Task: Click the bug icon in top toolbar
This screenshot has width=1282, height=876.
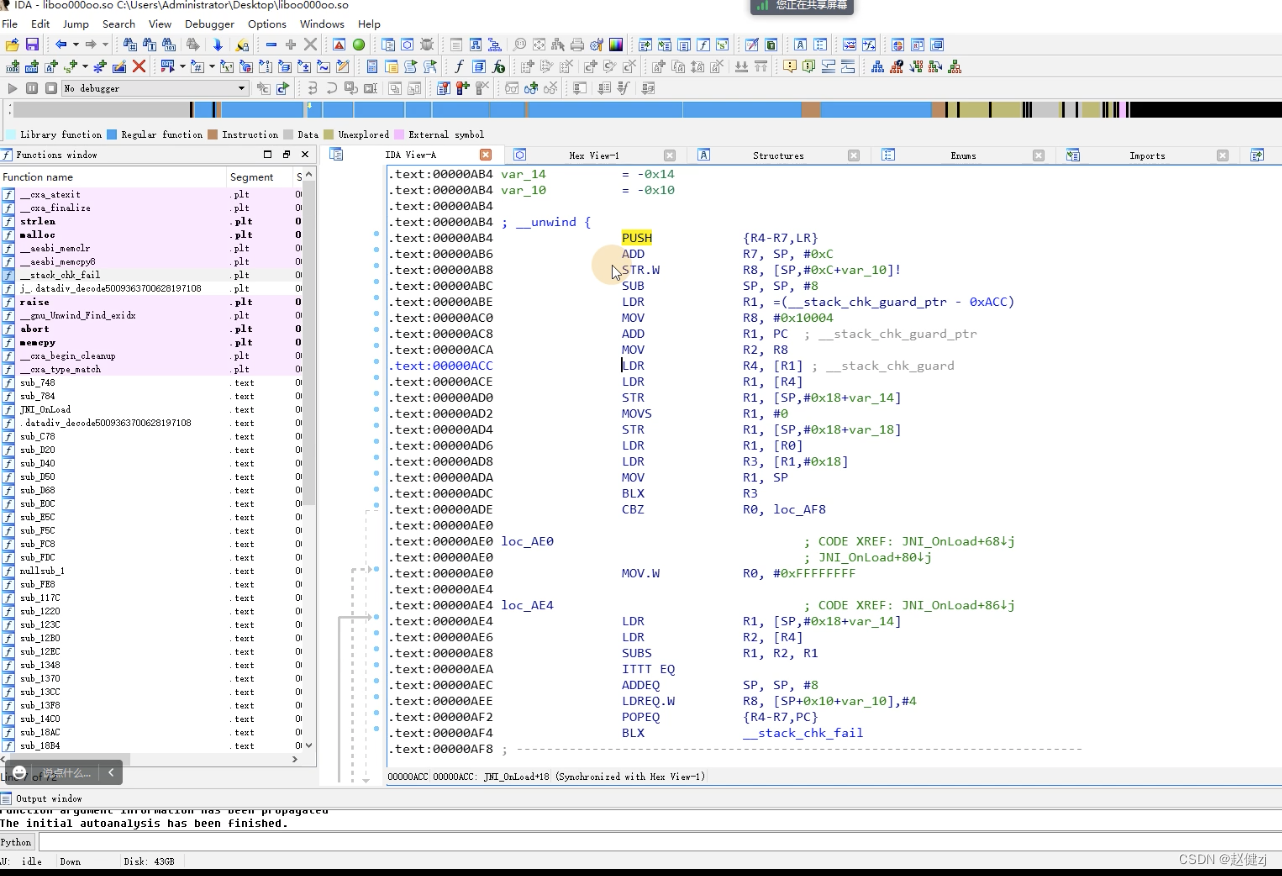Action: click(427, 45)
